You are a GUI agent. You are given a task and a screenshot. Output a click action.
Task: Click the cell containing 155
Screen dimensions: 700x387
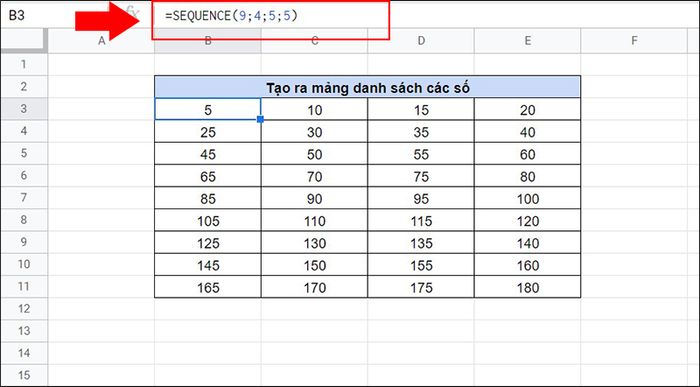coord(421,265)
